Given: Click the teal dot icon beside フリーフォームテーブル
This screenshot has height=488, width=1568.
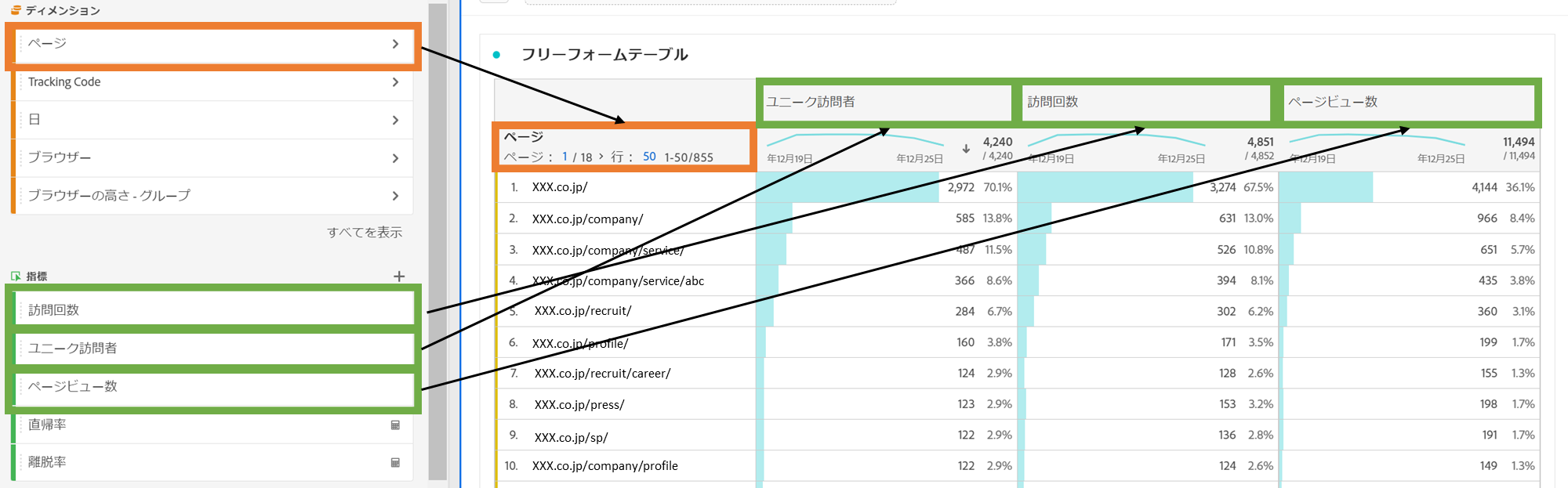Looking at the screenshot, I should click(x=494, y=56).
